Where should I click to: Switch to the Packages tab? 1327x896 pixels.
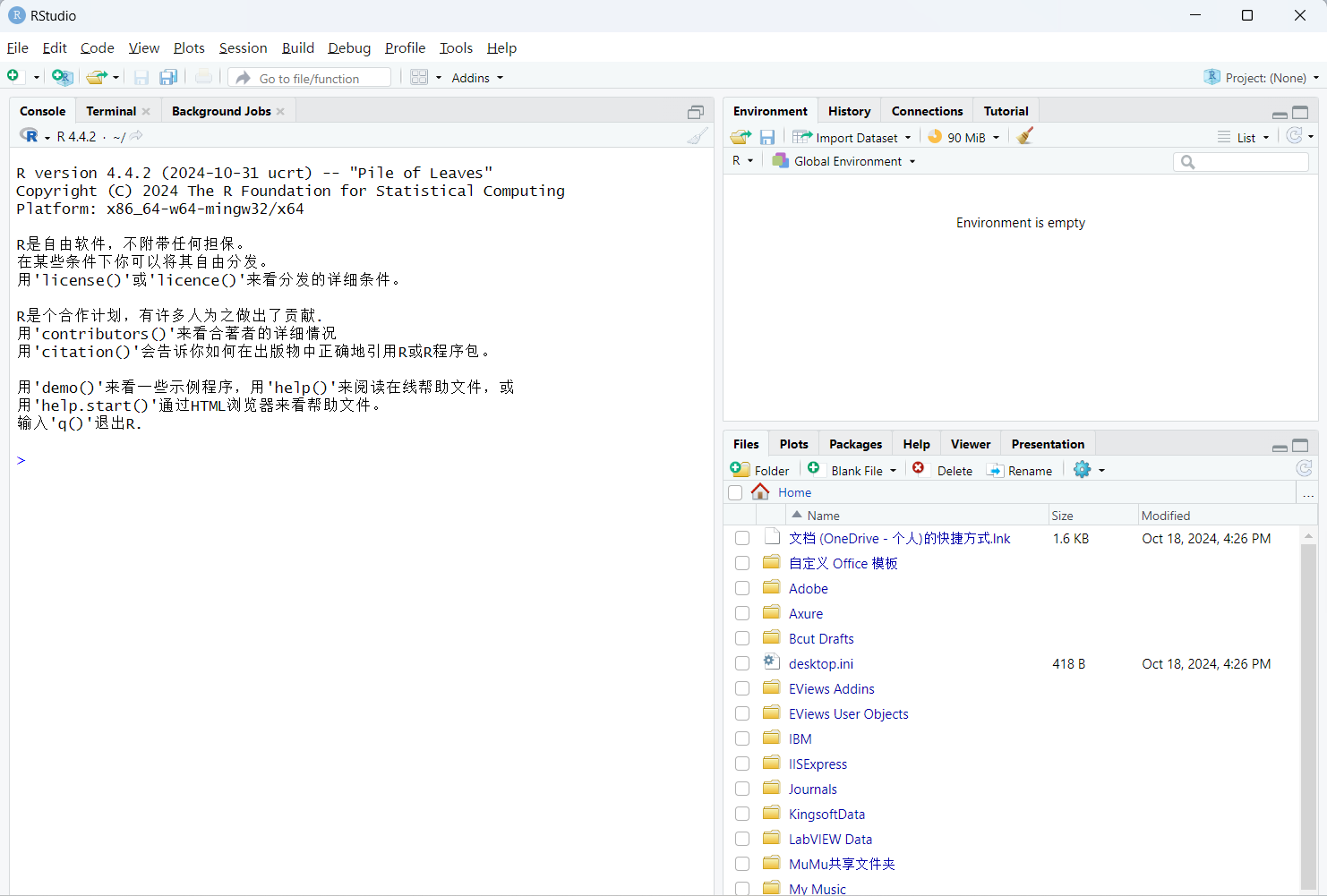pos(855,444)
